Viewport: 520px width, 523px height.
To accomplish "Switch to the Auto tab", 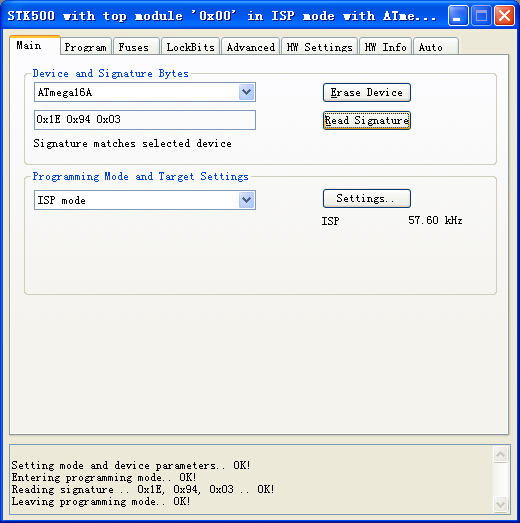I will [436, 47].
